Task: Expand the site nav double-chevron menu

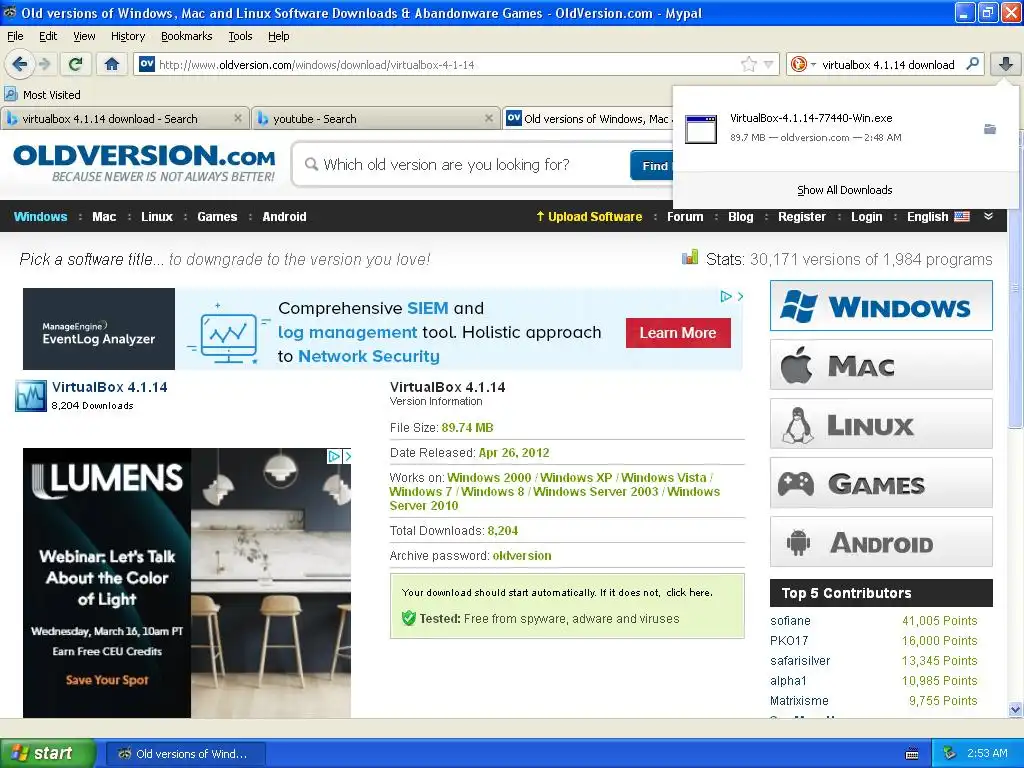Action: 989,216
